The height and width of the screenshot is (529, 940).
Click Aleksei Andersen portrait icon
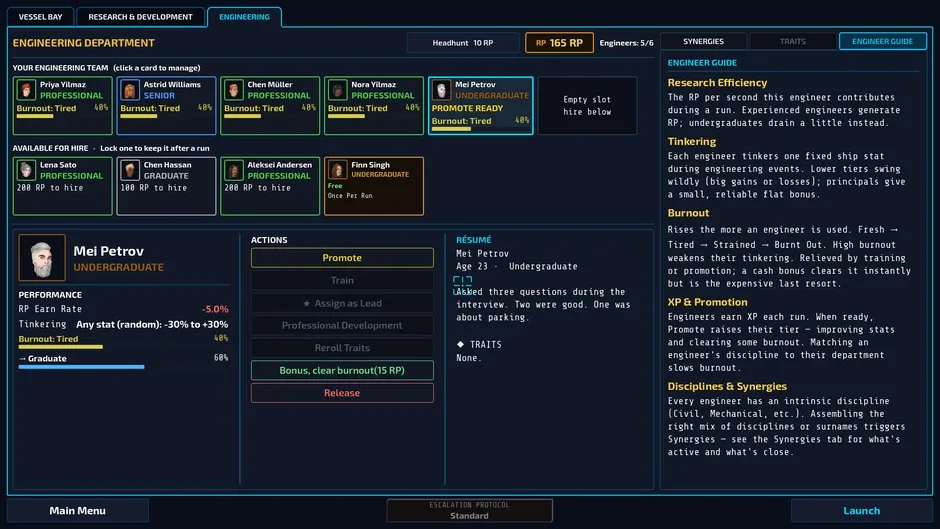(x=233, y=170)
